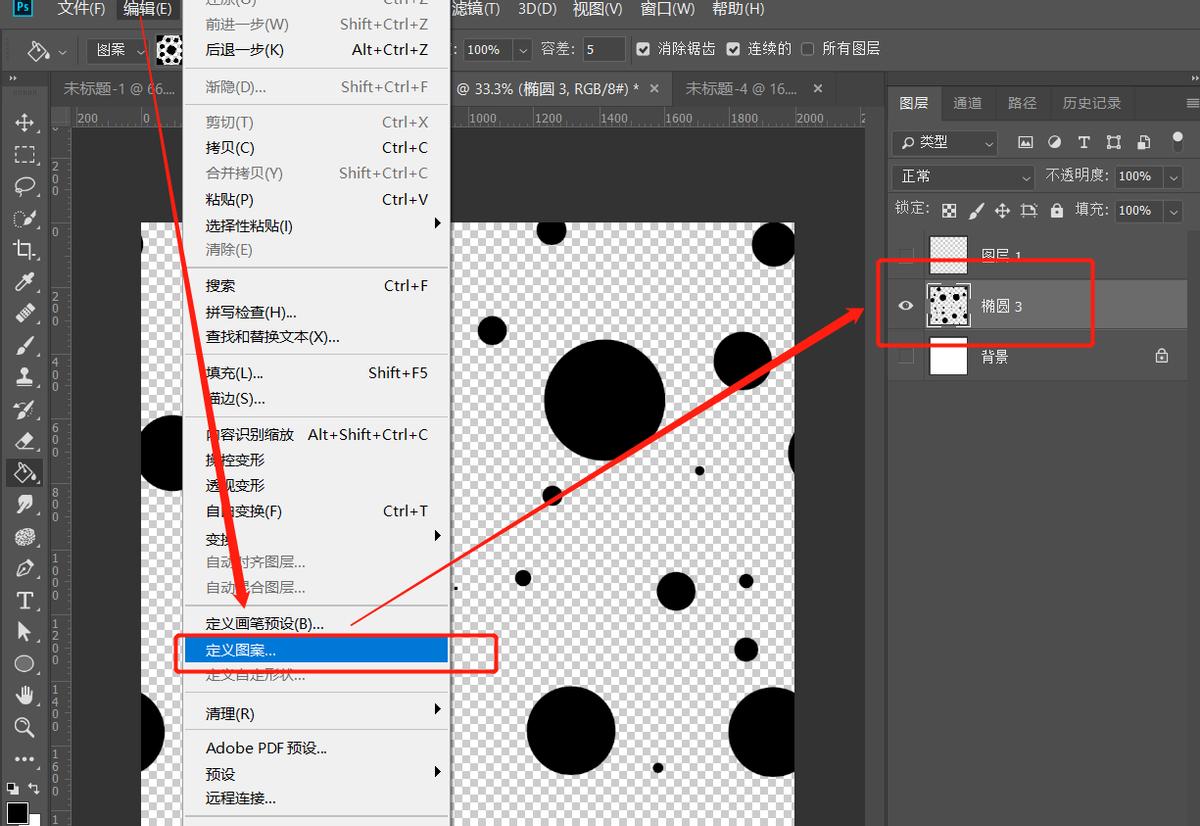
Task: Select the Lasso tool
Action: 25,186
